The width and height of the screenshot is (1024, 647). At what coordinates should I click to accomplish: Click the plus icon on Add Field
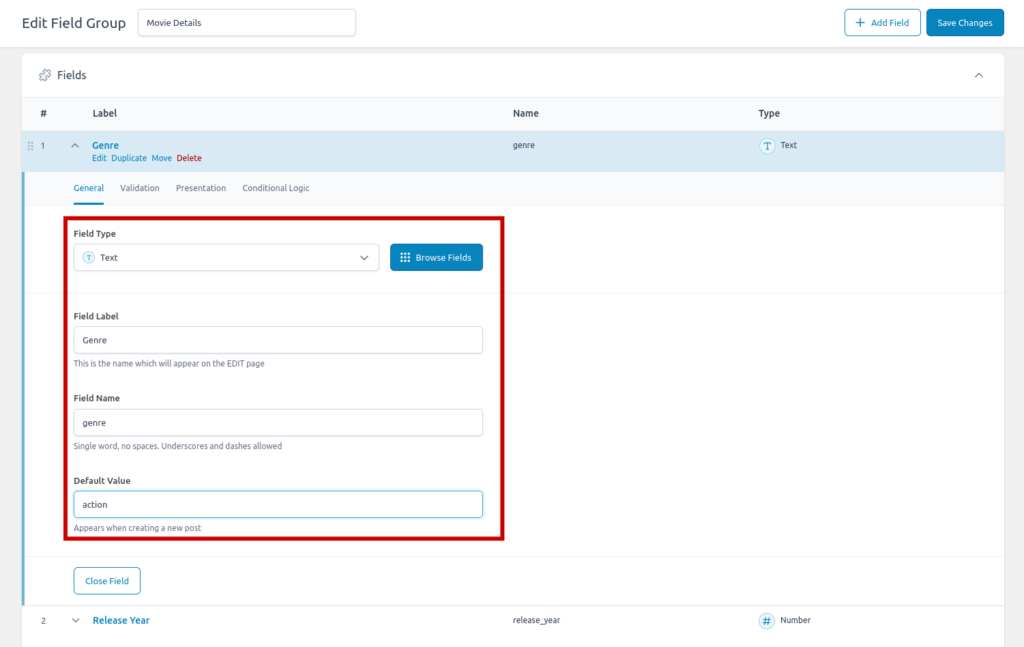coord(859,22)
